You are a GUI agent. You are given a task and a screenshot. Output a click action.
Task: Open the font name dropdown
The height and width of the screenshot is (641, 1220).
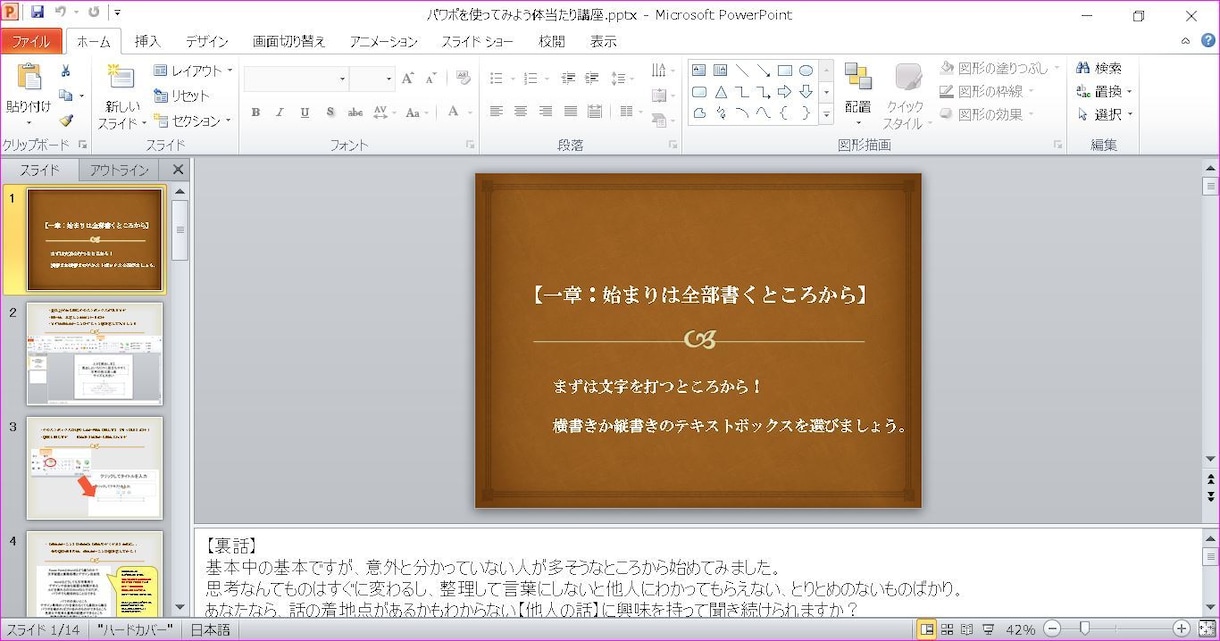[x=342, y=79]
